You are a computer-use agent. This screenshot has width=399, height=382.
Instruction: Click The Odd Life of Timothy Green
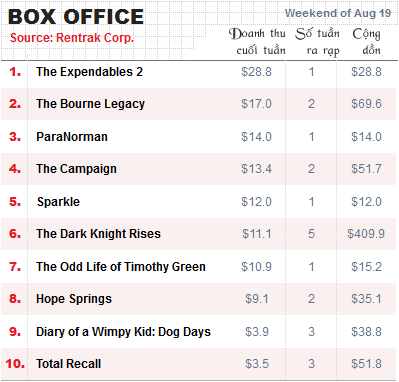pyautogui.click(x=121, y=267)
